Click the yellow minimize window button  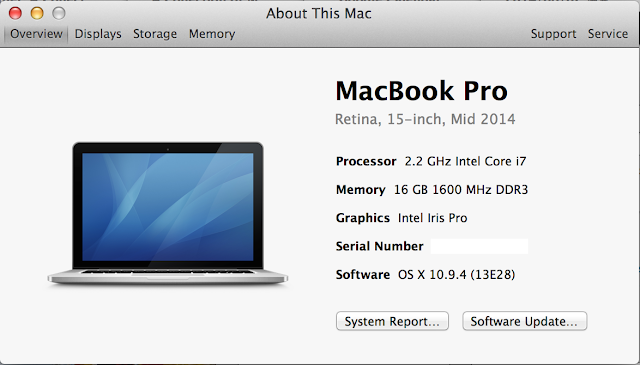coord(37,13)
